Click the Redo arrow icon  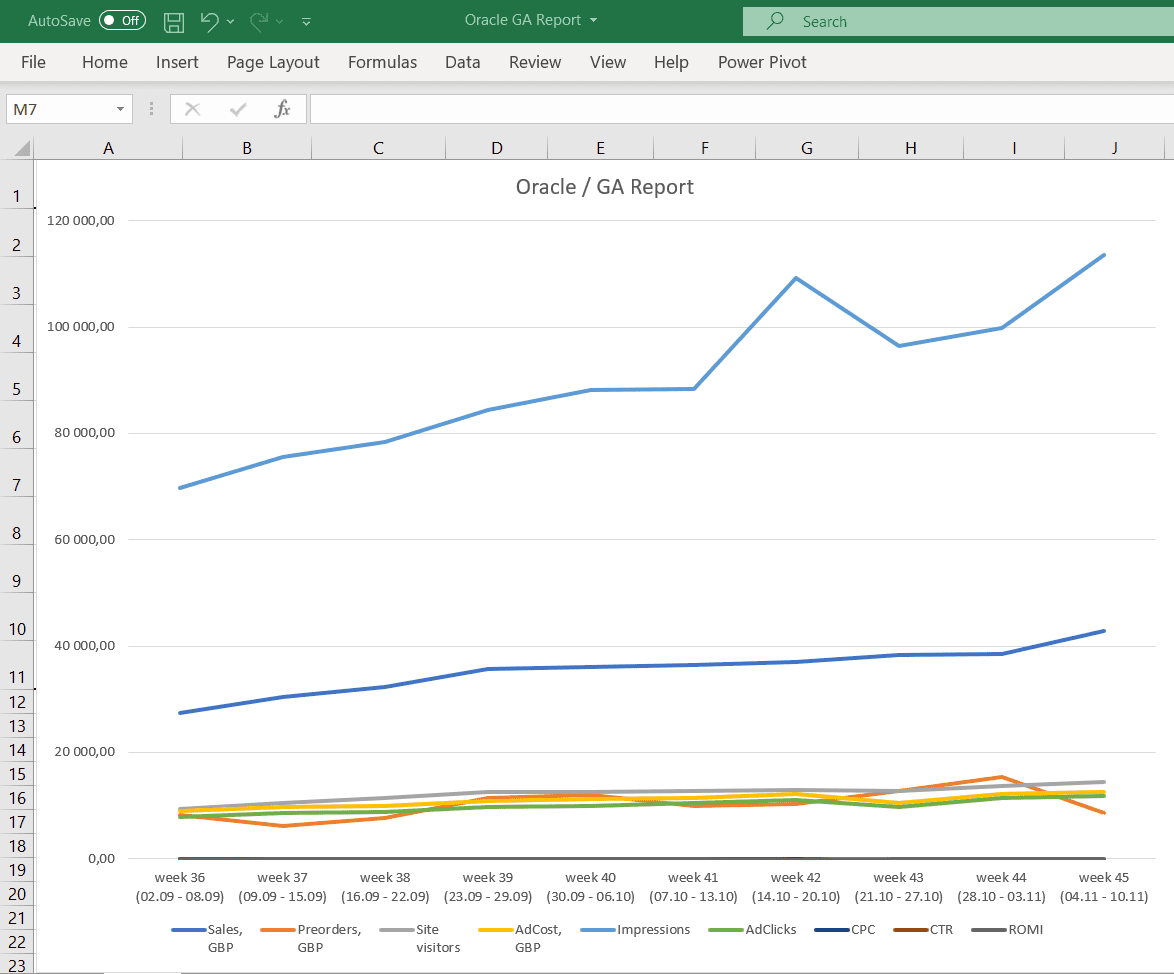point(259,22)
